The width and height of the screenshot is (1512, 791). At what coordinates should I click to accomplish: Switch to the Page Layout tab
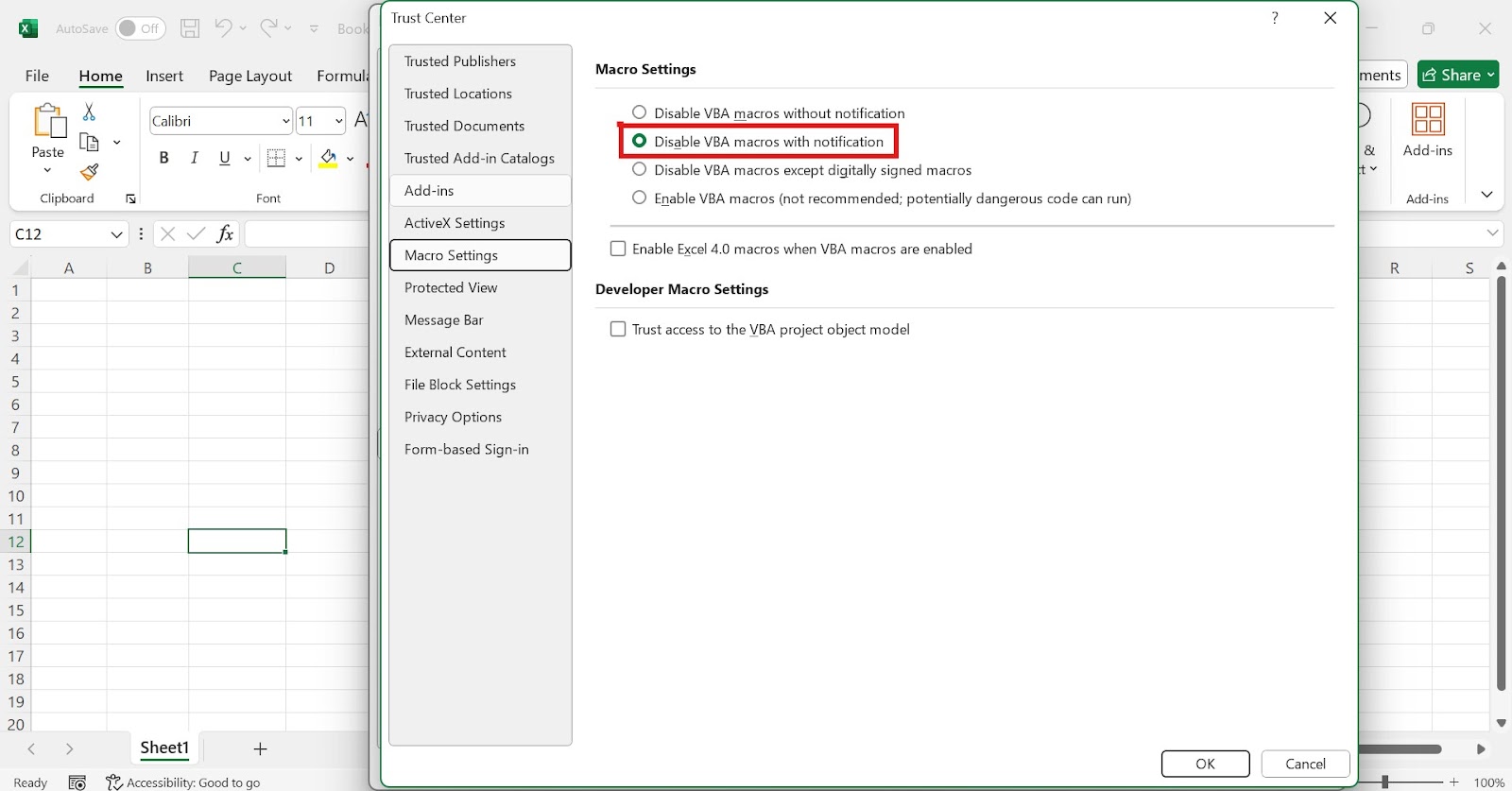[250, 76]
